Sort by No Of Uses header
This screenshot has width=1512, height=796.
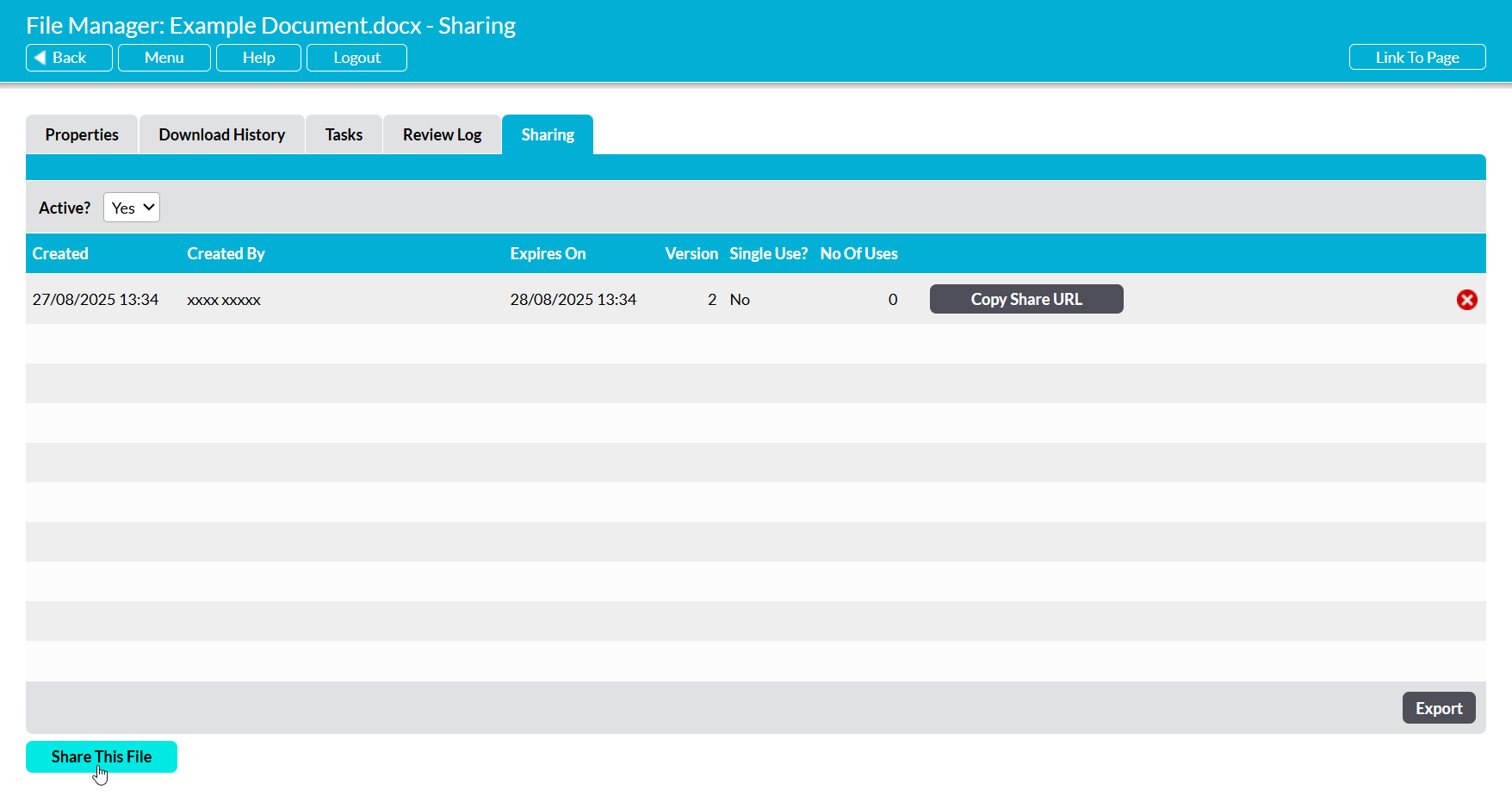(858, 254)
